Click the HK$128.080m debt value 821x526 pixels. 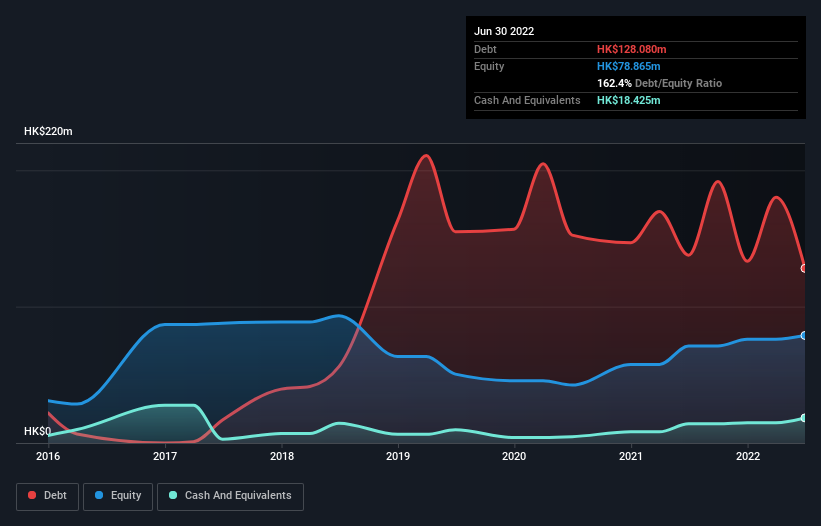coord(631,49)
